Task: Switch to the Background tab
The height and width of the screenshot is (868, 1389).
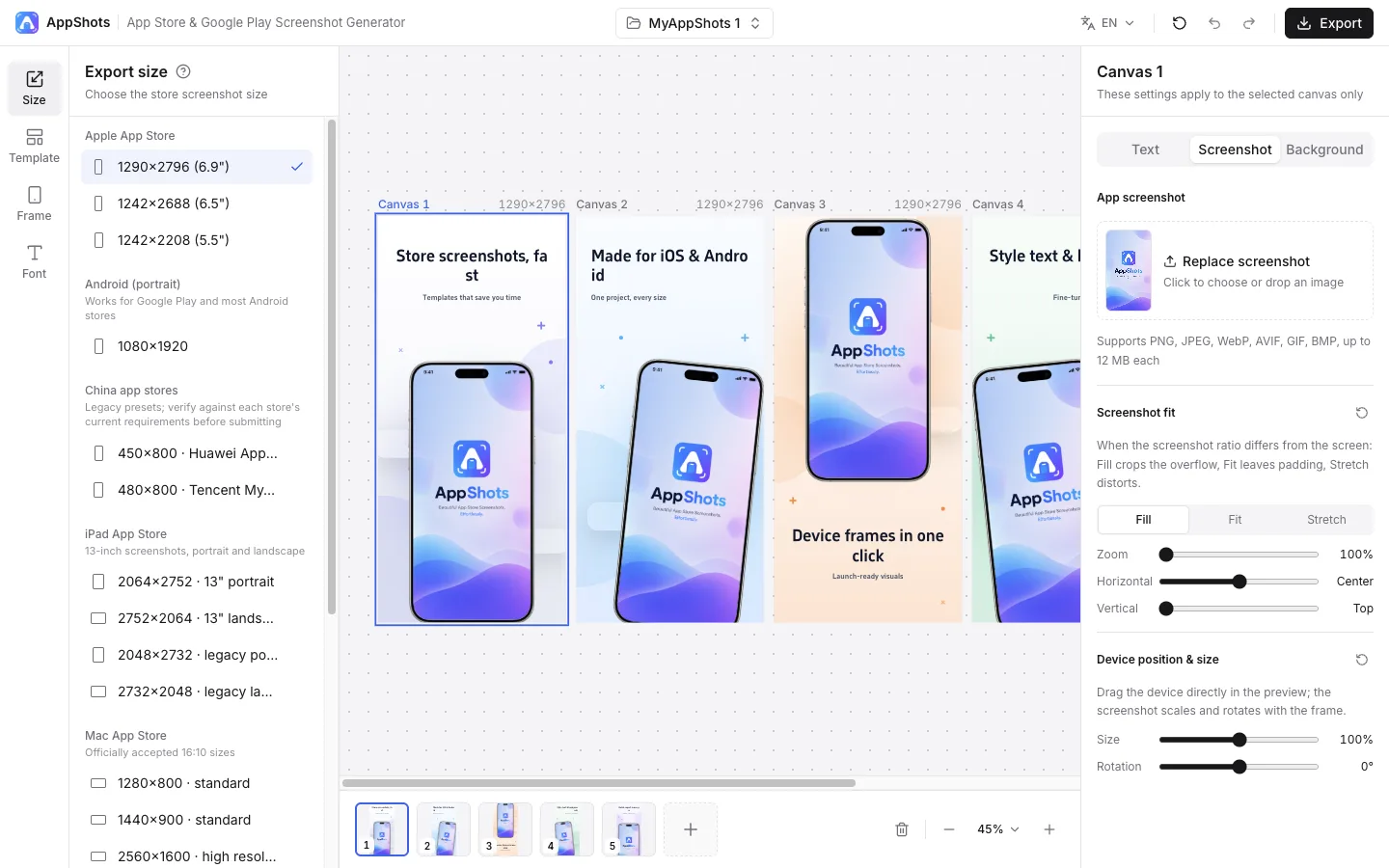Action: pyautogui.click(x=1324, y=149)
